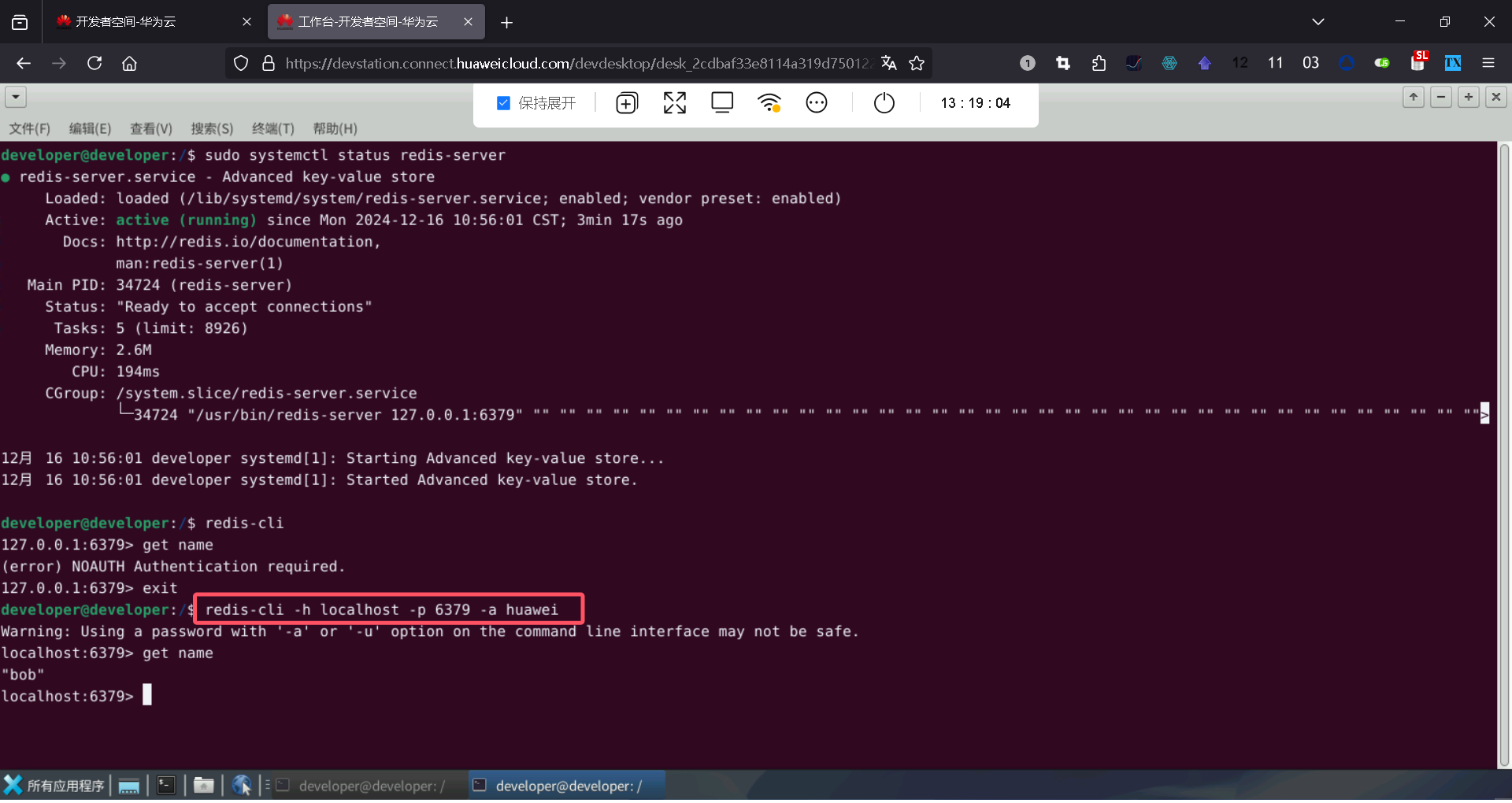Enter fullscreen with the expand arrows icon

tap(675, 103)
